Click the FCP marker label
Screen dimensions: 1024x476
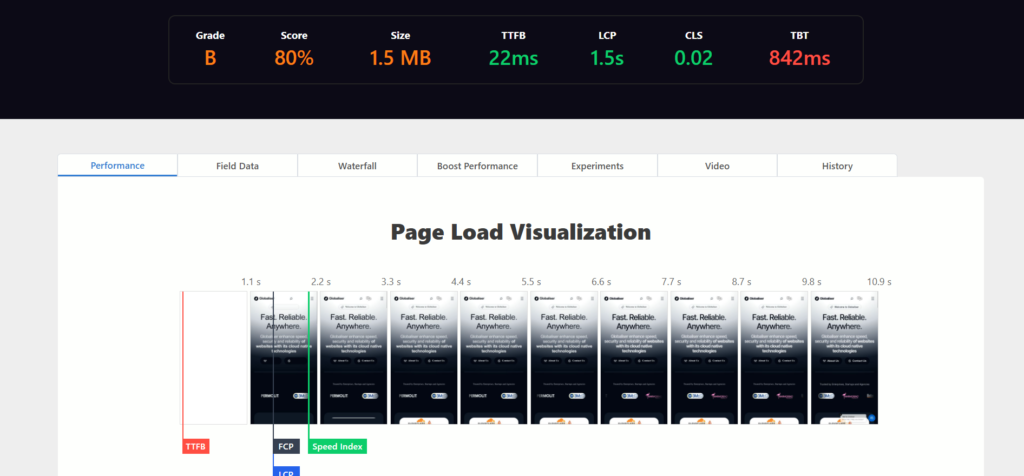(x=286, y=446)
